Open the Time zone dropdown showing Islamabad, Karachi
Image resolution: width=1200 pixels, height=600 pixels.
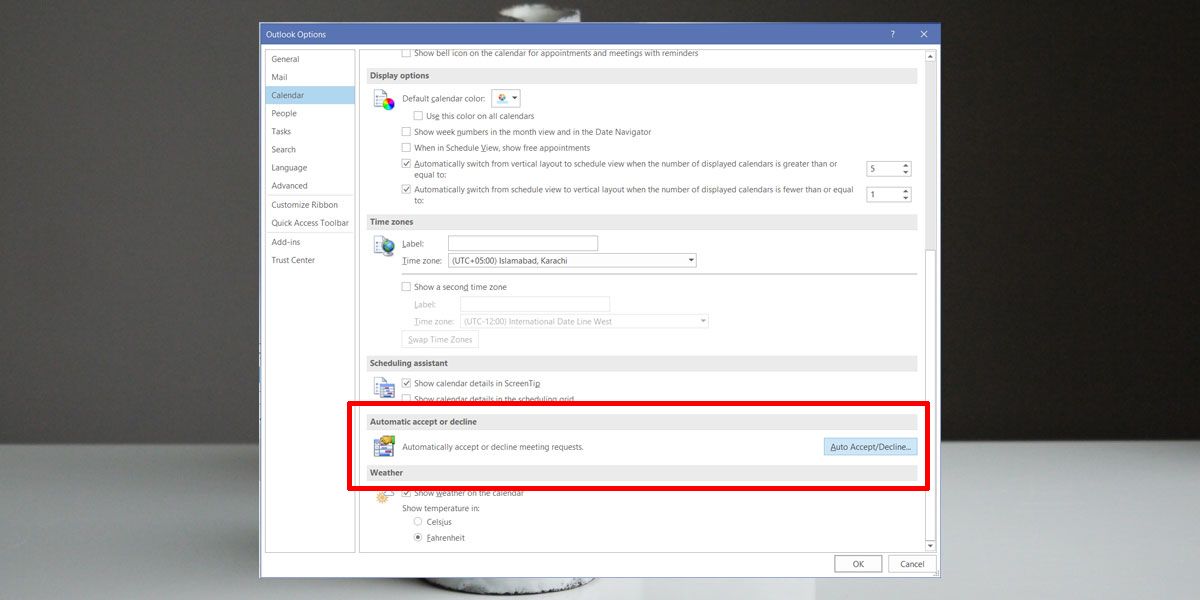pyautogui.click(x=690, y=259)
